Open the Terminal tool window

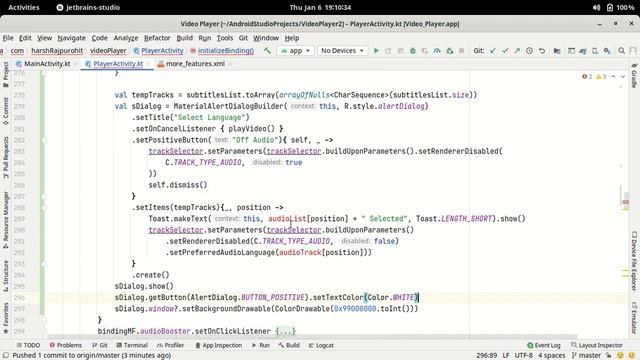click(132, 345)
